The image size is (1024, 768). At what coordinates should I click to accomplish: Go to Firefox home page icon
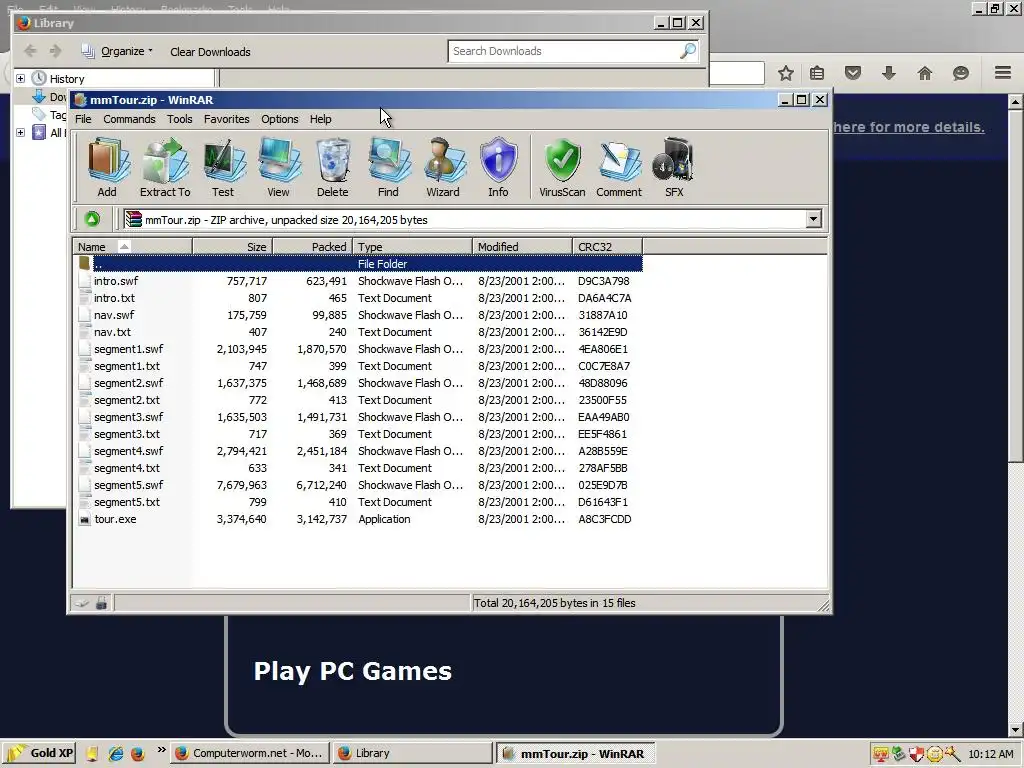click(925, 72)
